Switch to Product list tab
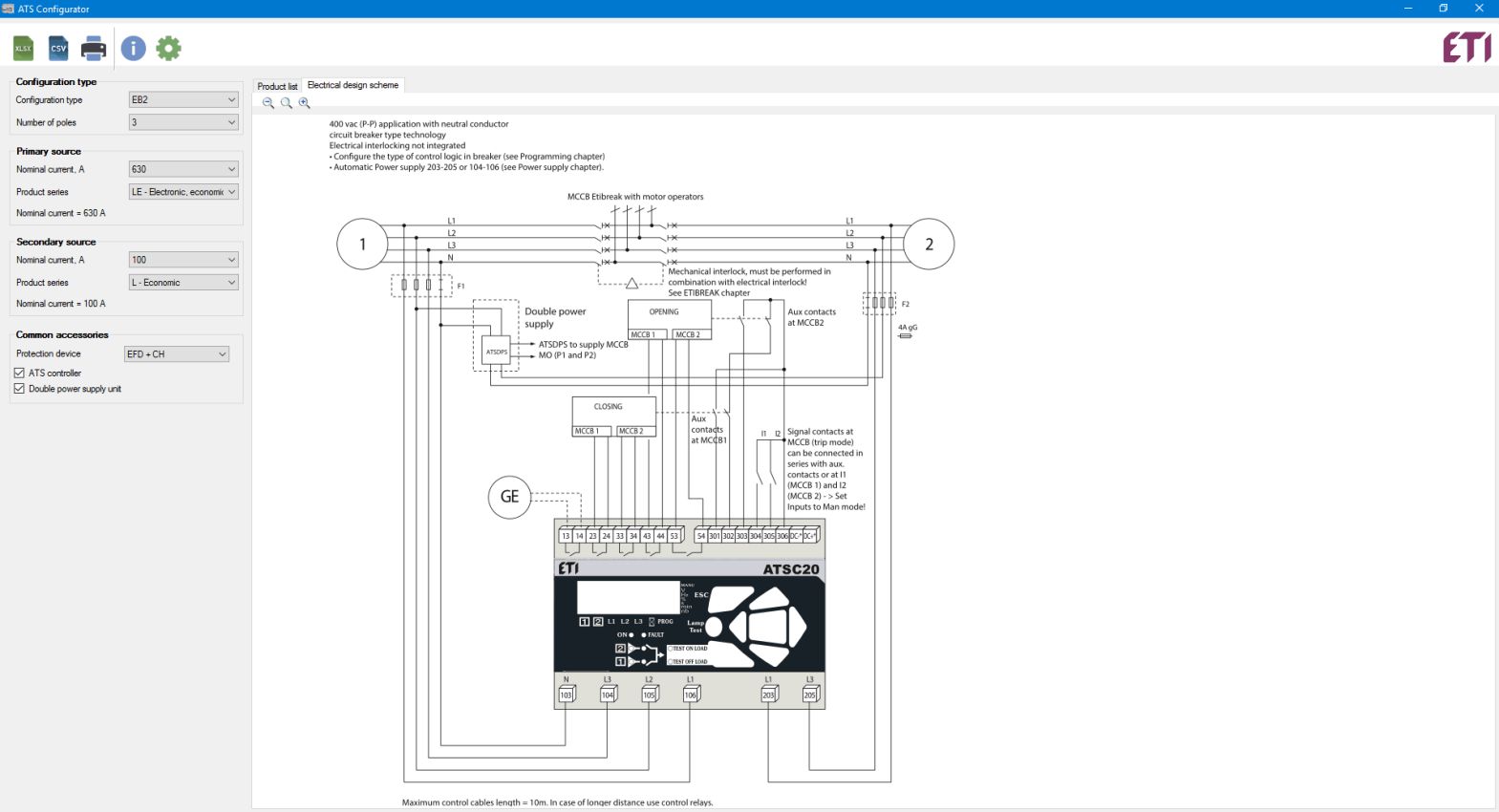This screenshot has height=812, width=1499. coord(277,86)
